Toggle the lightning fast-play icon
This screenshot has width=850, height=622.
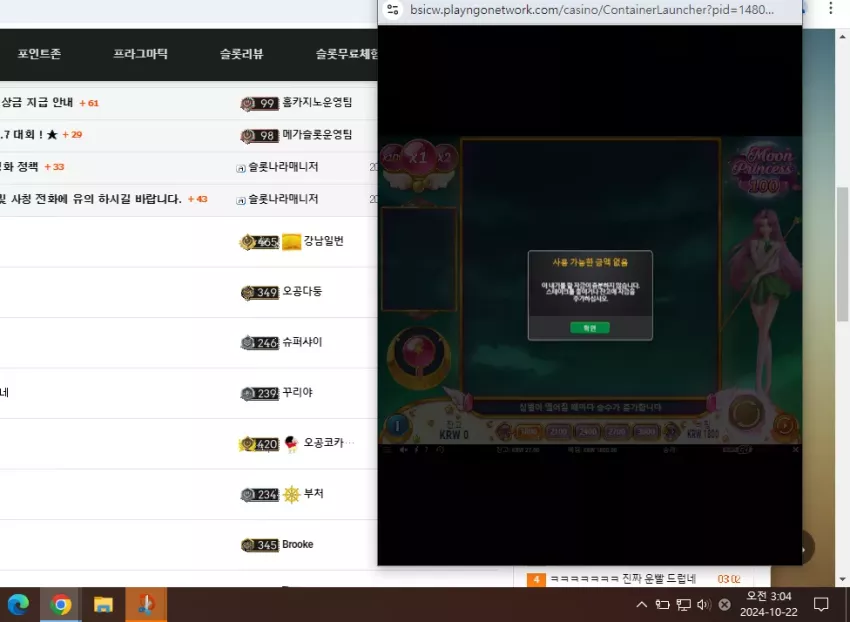pyautogui.click(x=416, y=450)
